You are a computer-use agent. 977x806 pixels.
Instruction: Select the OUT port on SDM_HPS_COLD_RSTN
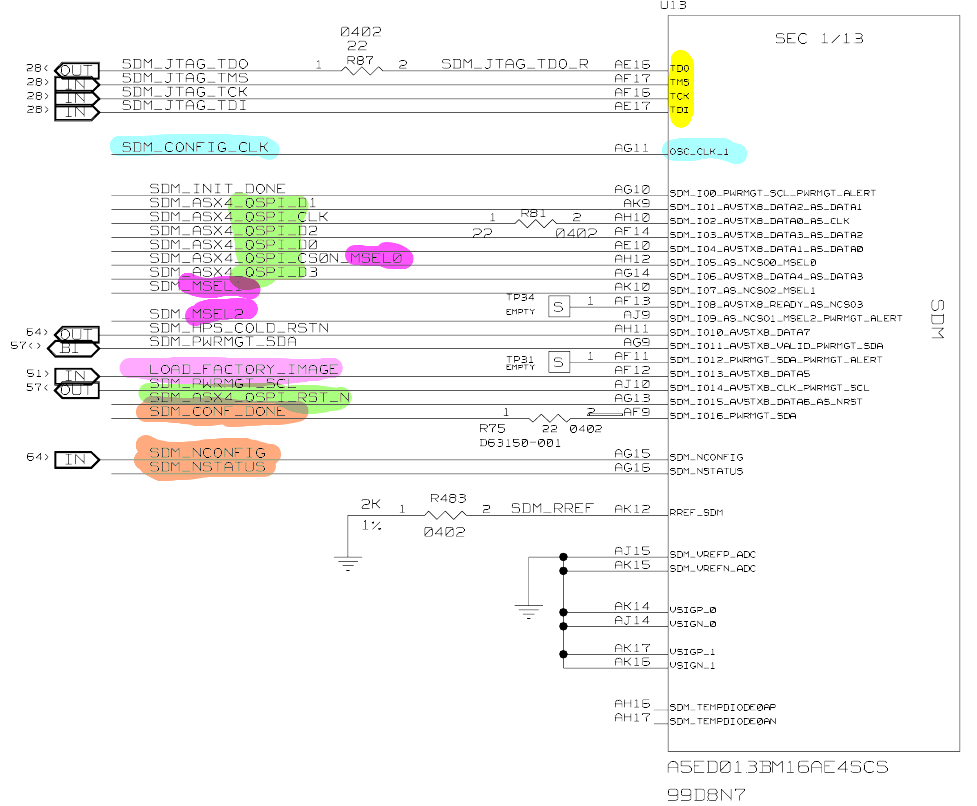[77, 334]
